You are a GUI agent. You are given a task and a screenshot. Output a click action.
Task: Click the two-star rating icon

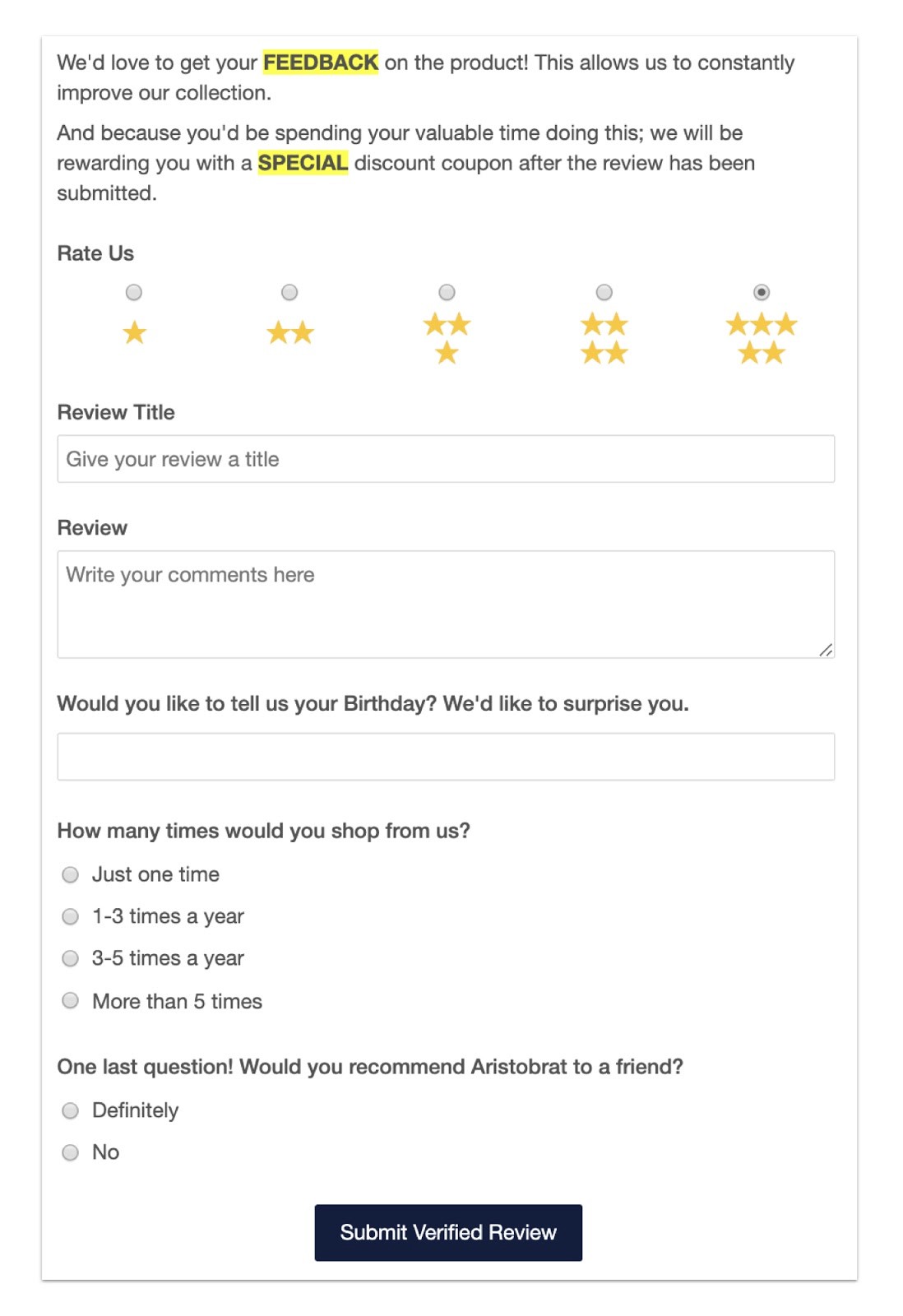[x=290, y=333]
